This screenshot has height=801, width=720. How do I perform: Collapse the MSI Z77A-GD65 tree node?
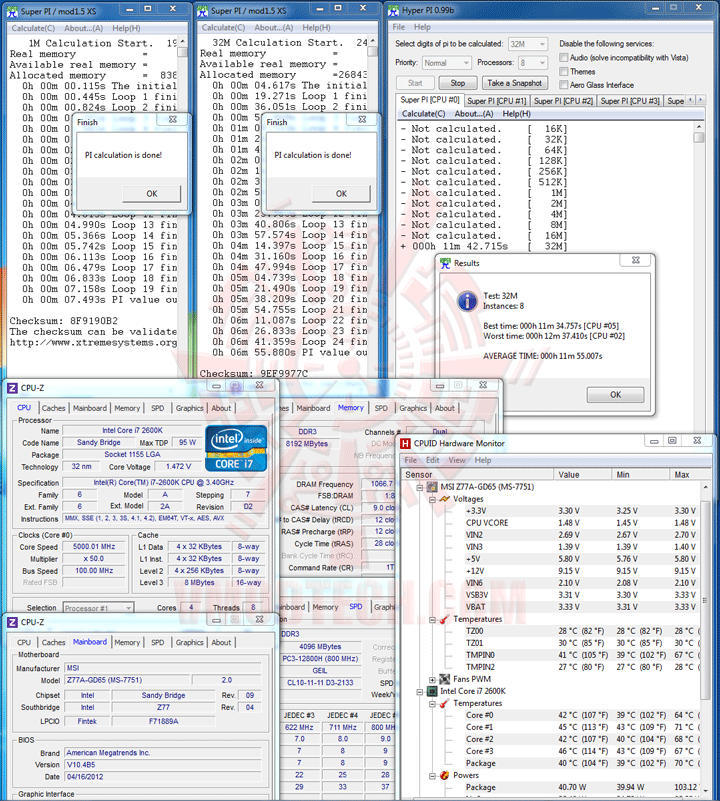(420, 487)
